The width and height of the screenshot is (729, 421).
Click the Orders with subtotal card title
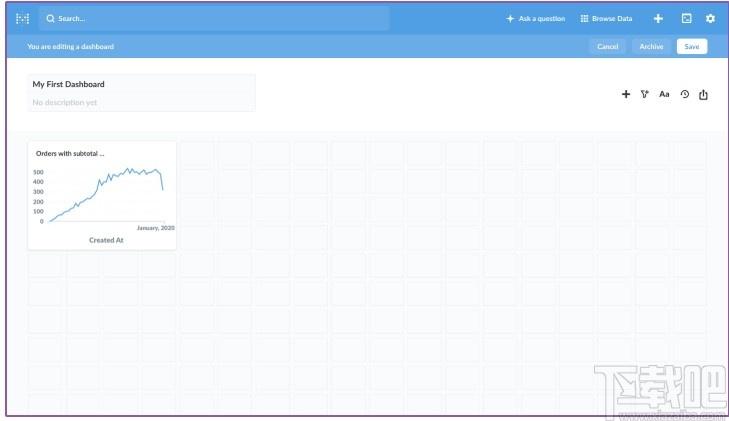click(70, 153)
